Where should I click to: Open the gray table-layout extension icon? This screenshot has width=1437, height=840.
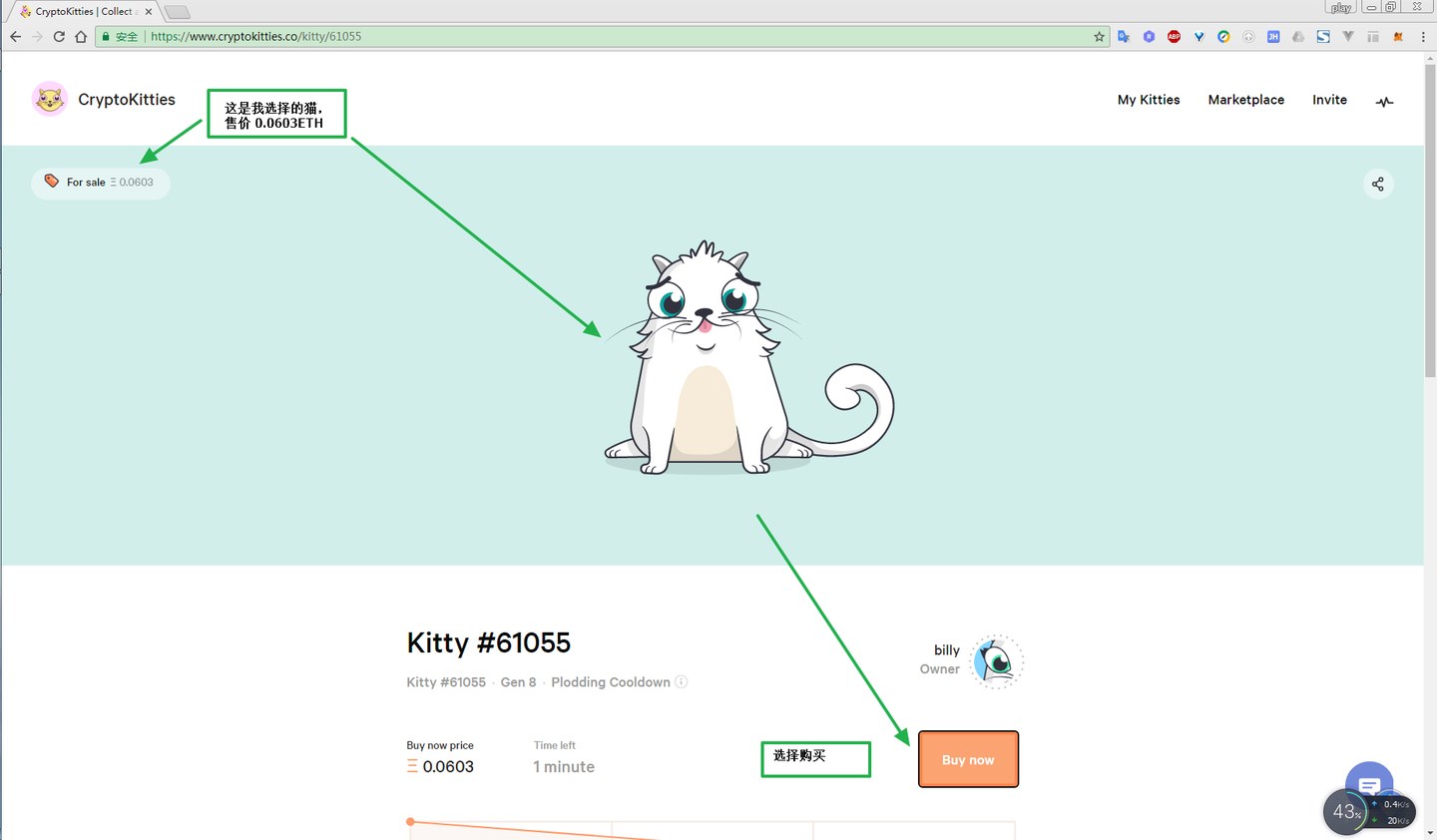pyautogui.click(x=1373, y=37)
